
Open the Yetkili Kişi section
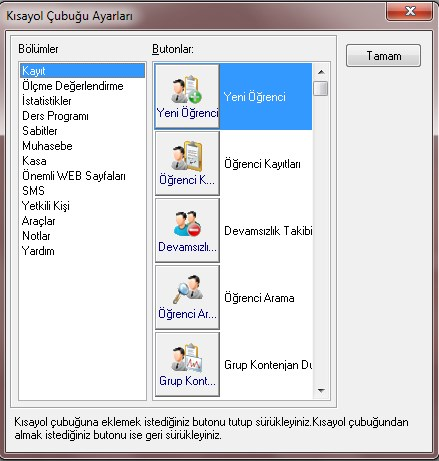pyautogui.click(x=46, y=206)
